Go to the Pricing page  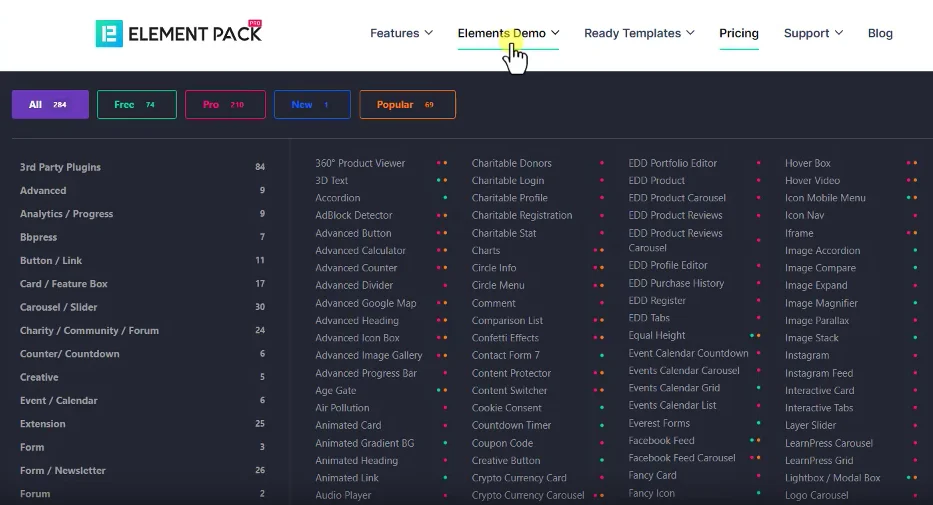[738, 33]
